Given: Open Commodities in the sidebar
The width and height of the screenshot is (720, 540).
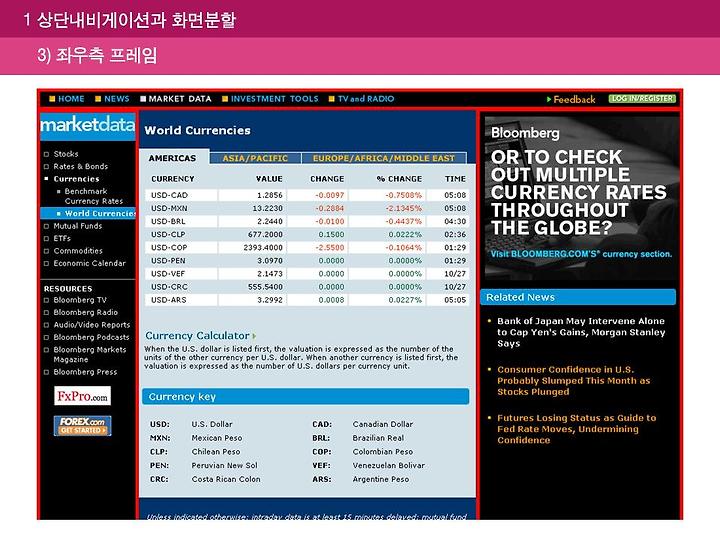Looking at the screenshot, I should (x=78, y=251).
